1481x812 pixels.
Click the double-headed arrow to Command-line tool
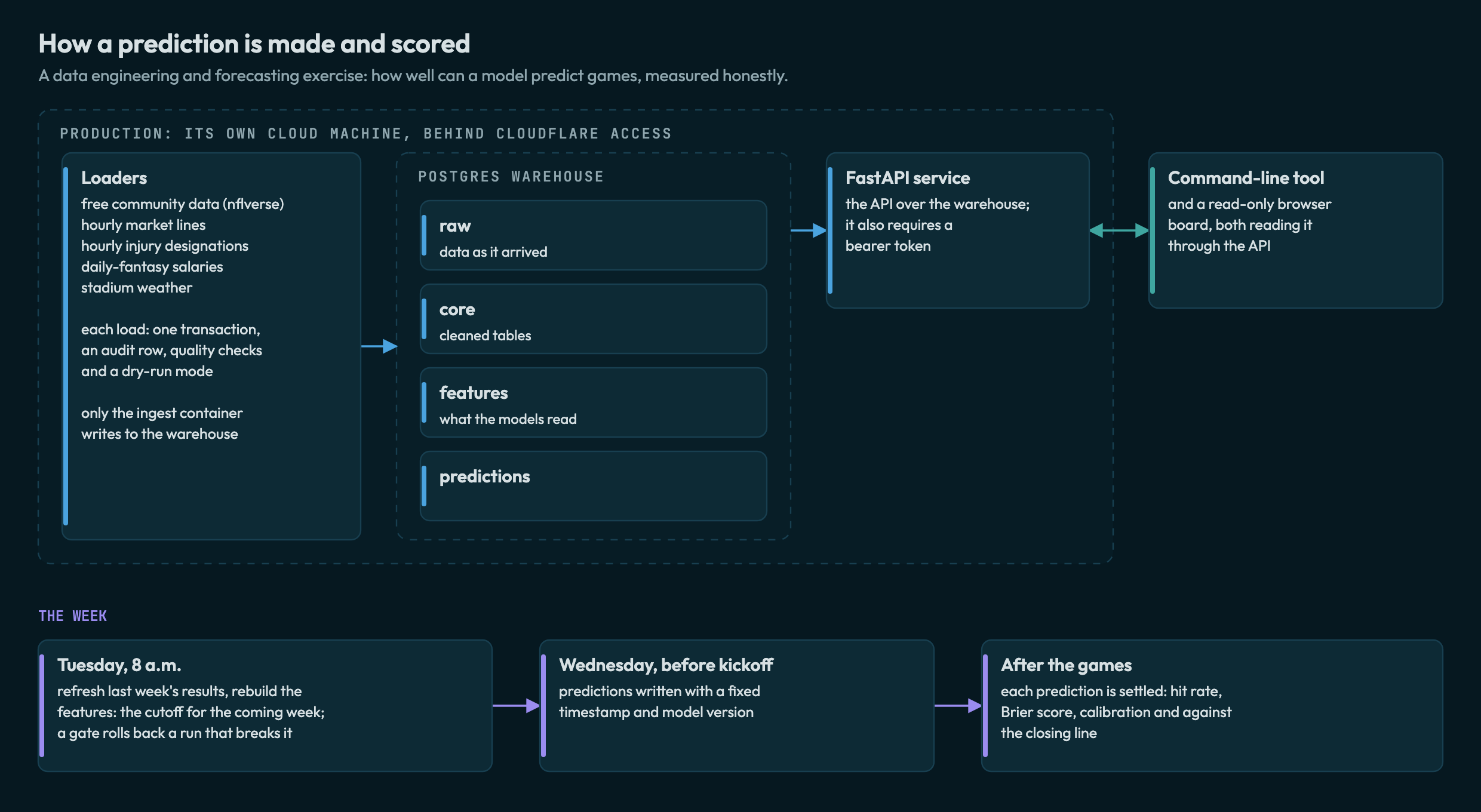click(x=1119, y=230)
